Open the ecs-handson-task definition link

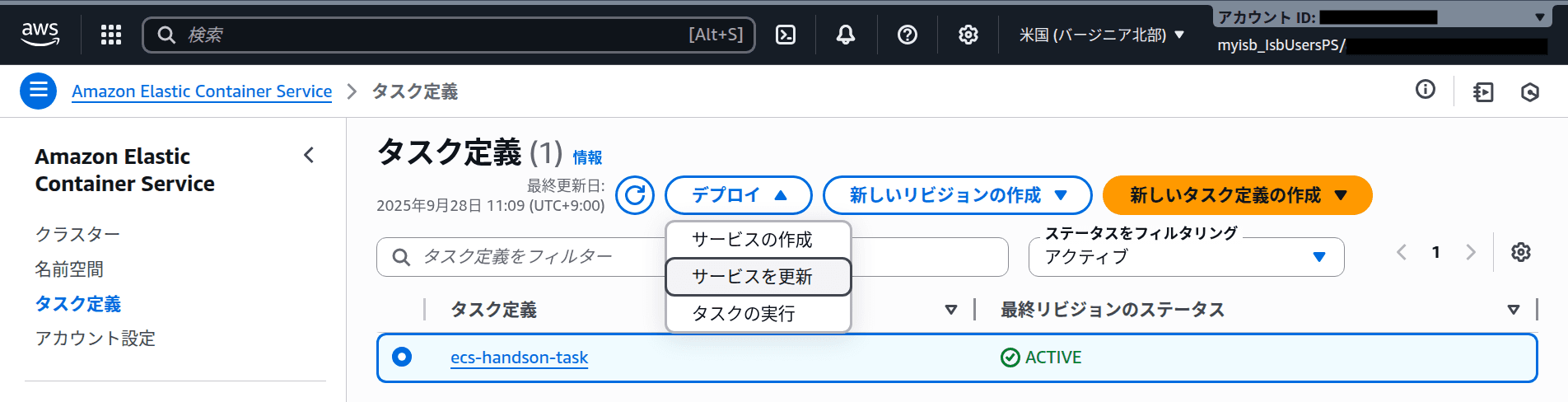tap(519, 358)
